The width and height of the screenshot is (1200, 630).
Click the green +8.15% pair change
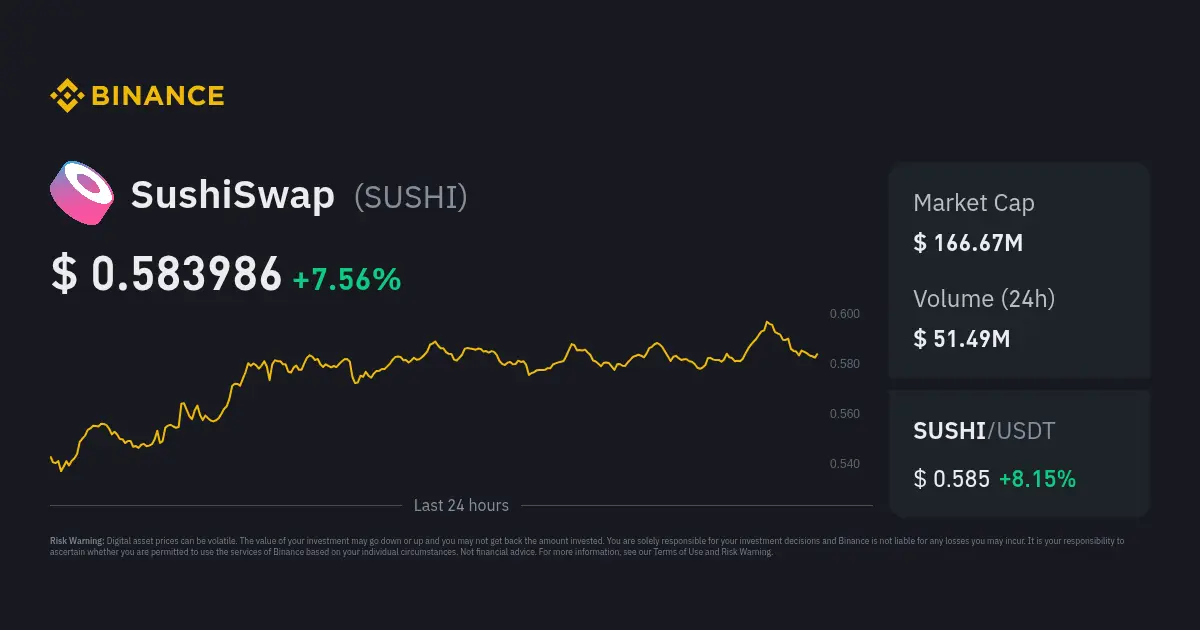coord(1037,479)
